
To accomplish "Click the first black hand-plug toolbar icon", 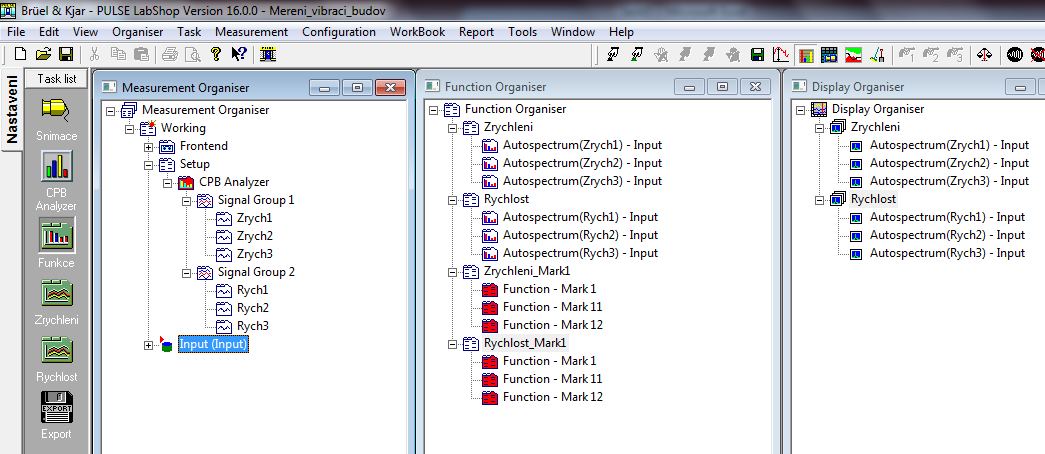I will coord(613,55).
